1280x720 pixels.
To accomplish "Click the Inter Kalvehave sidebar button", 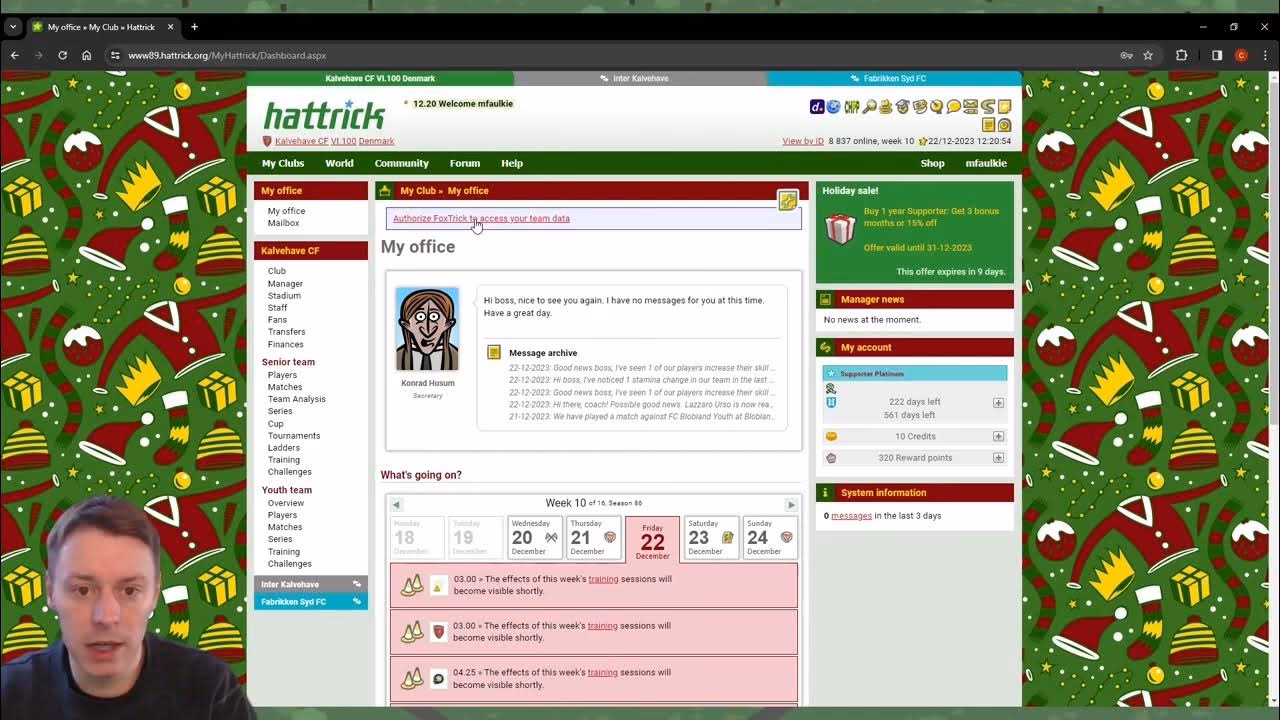I will (x=311, y=584).
